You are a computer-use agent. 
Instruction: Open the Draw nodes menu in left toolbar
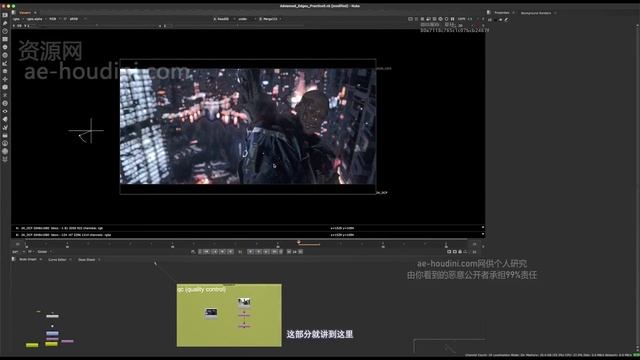[5, 23]
